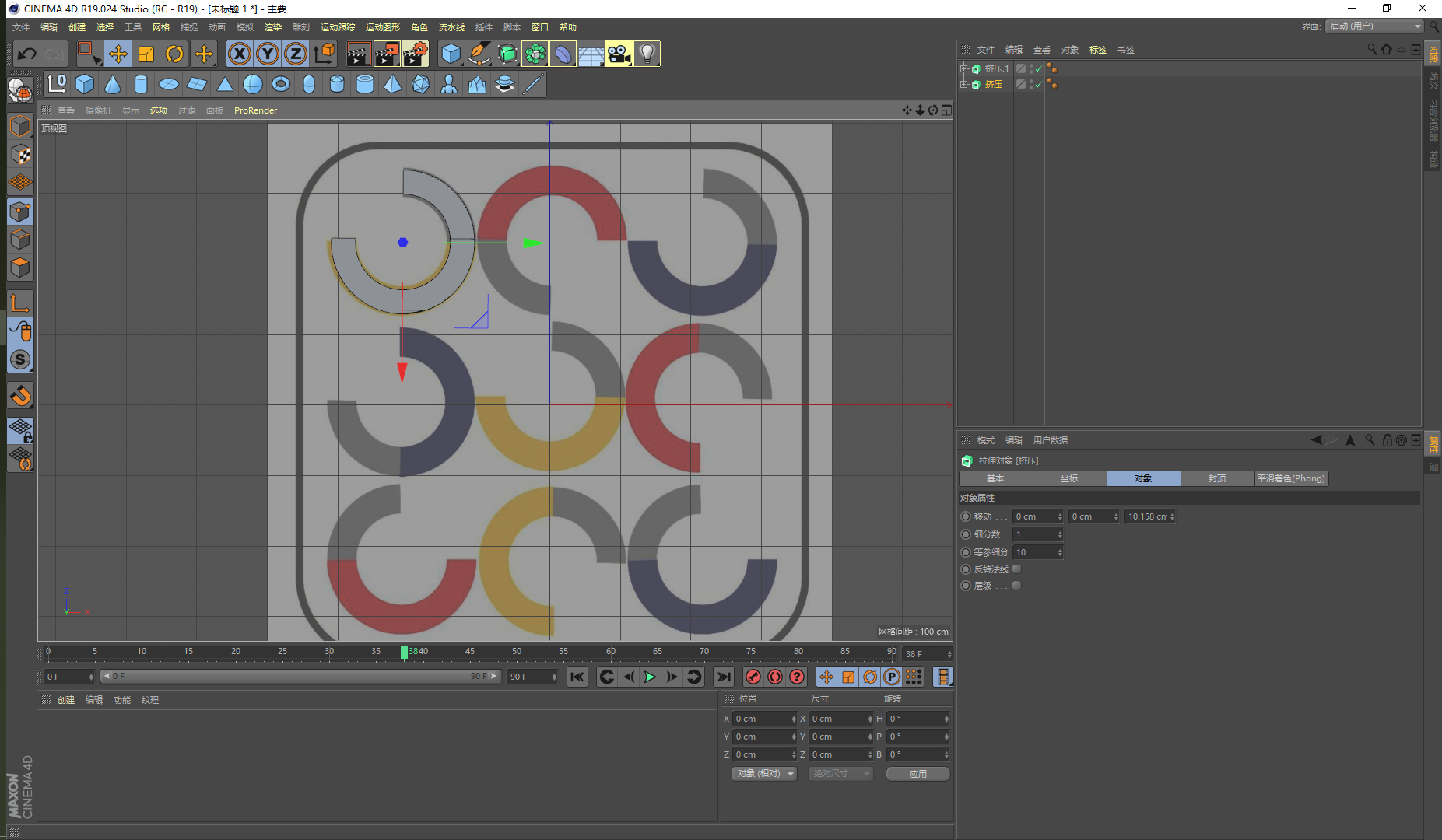Toggle 层级 checkbox

[1017, 586]
